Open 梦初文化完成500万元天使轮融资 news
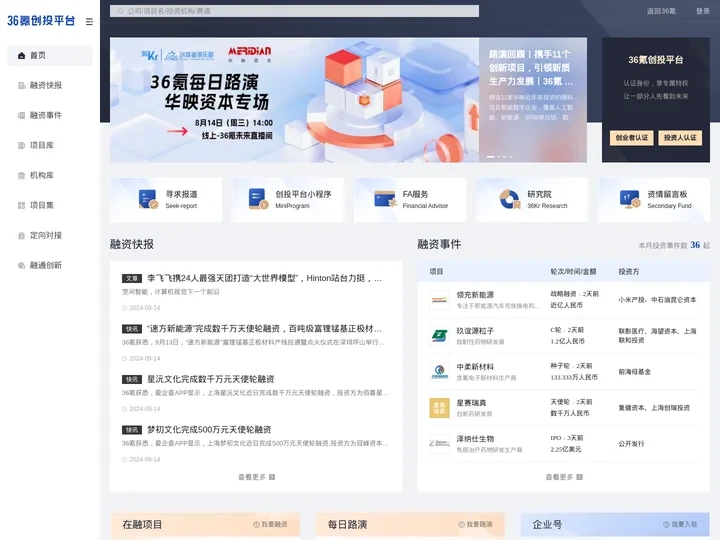The image size is (720, 540). pyautogui.click(x=209, y=430)
